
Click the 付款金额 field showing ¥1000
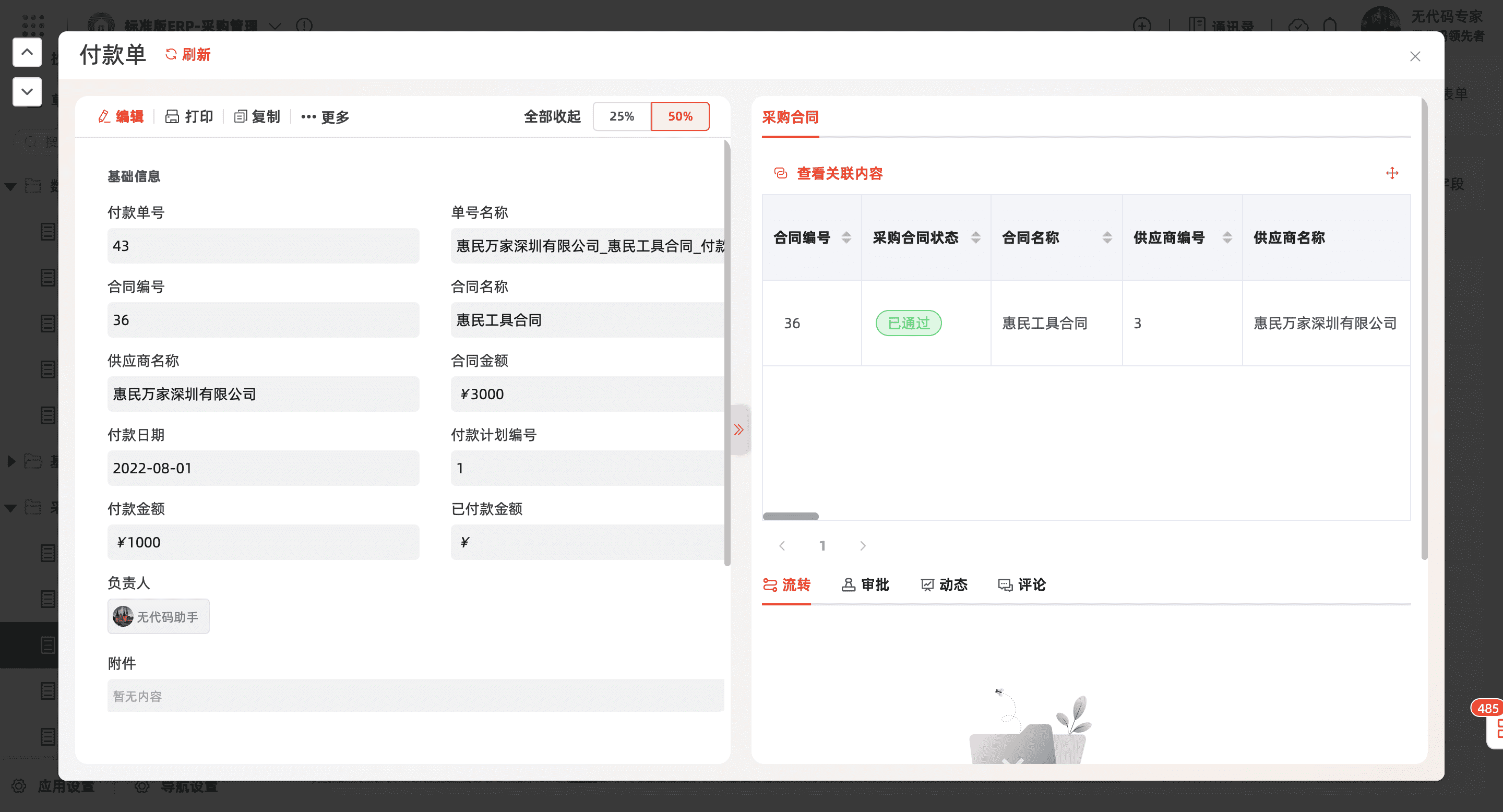pyautogui.click(x=263, y=542)
